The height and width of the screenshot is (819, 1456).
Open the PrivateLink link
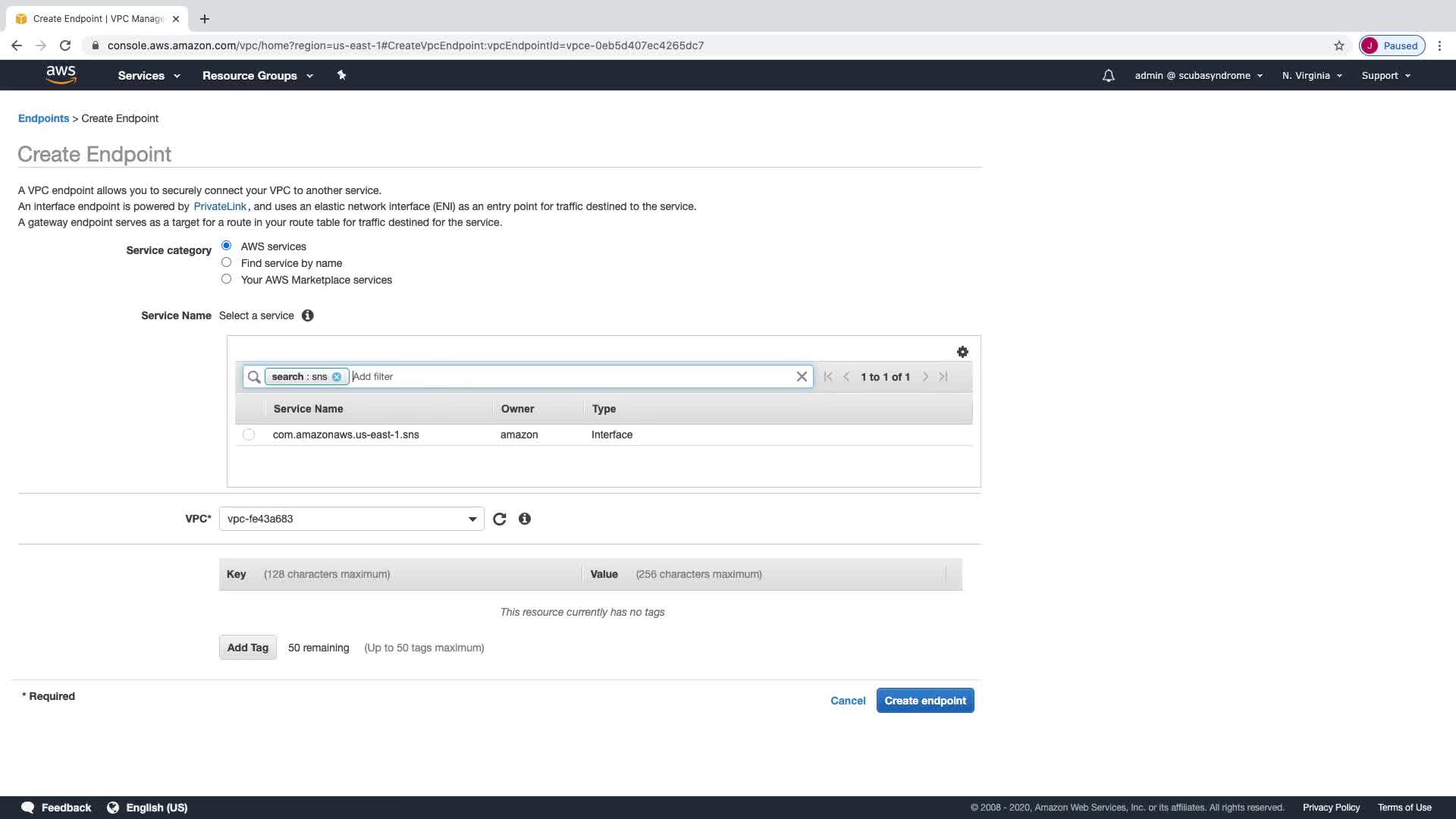[x=219, y=206]
